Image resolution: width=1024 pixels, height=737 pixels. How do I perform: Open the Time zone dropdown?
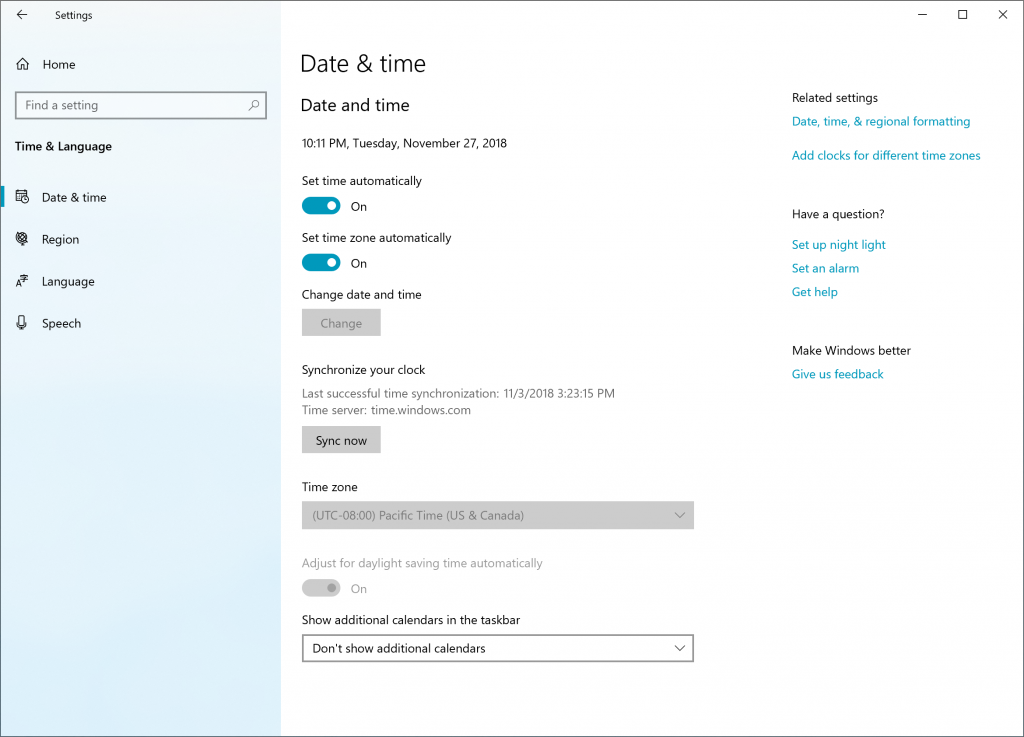coord(497,515)
